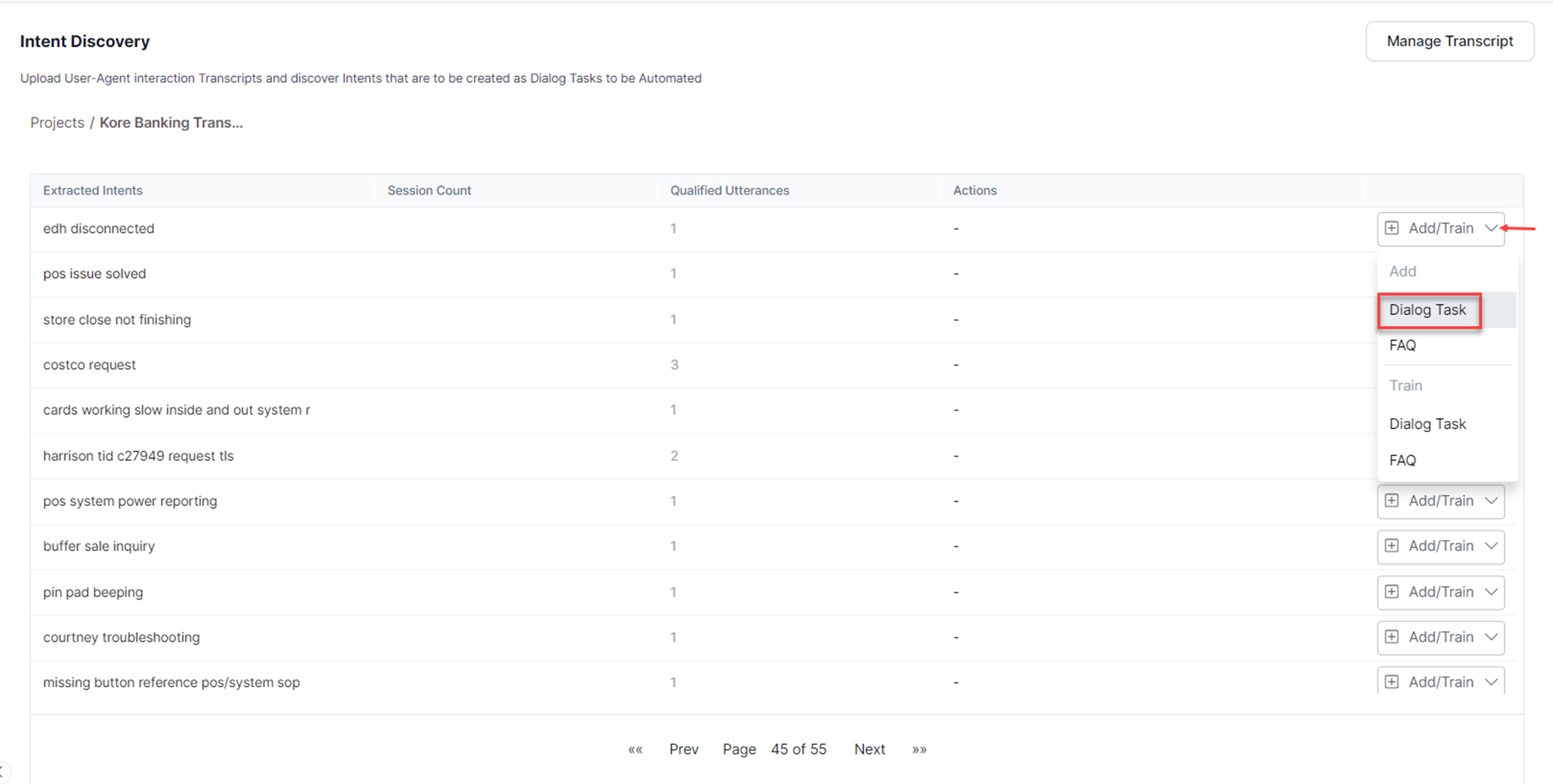This screenshot has height=784, width=1553.
Task: Click plus icon for missing button reference row
Action: tap(1391, 682)
